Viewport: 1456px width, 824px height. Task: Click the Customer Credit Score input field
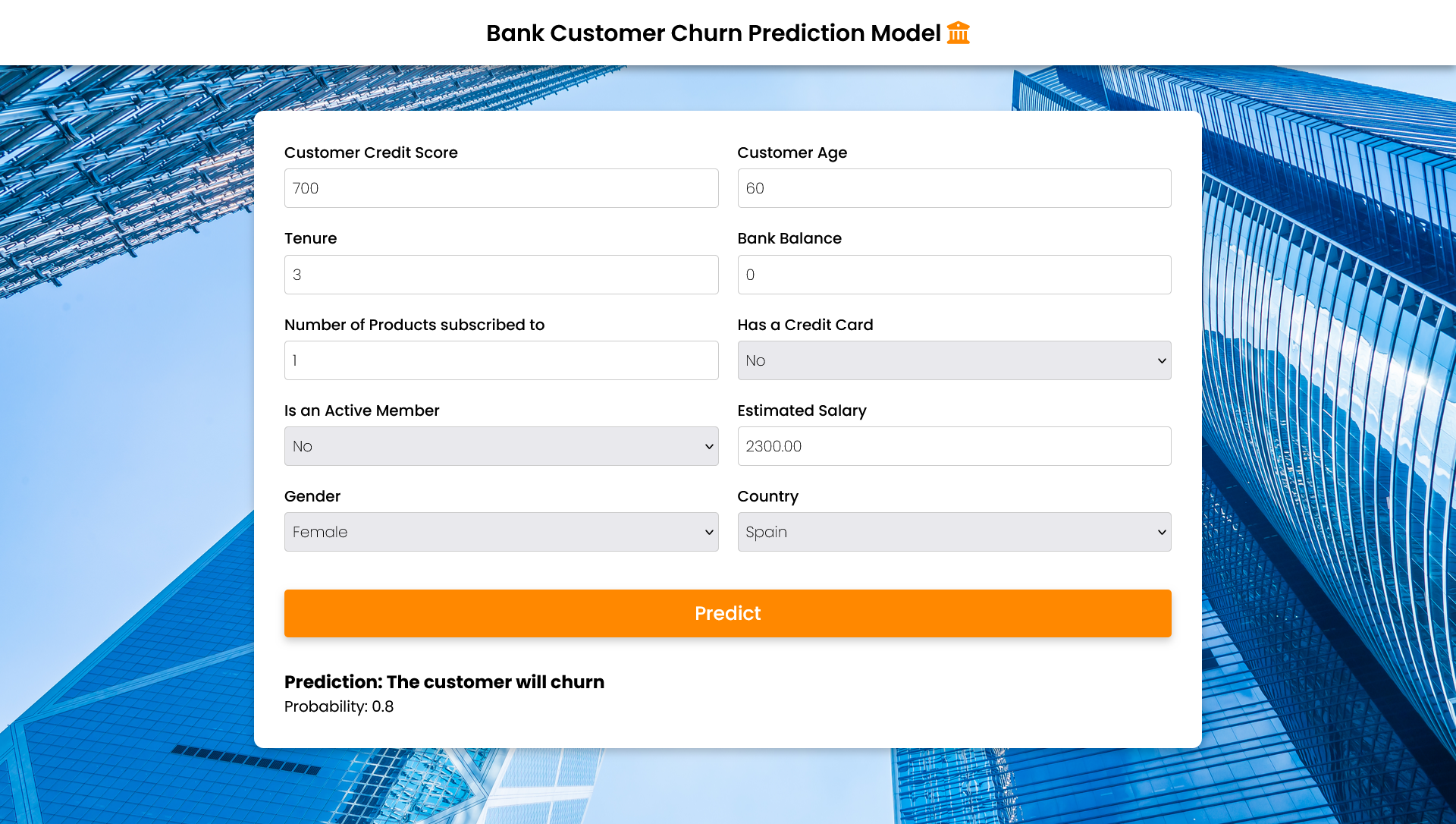click(501, 188)
